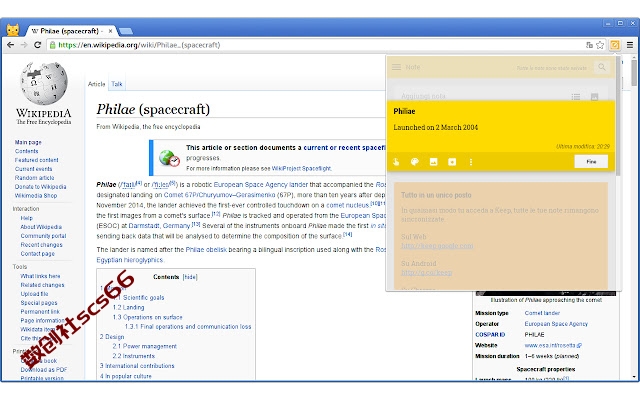Click the page vertical scrollbar thumb
The height and width of the screenshot is (400, 640).
click(x=633, y=73)
